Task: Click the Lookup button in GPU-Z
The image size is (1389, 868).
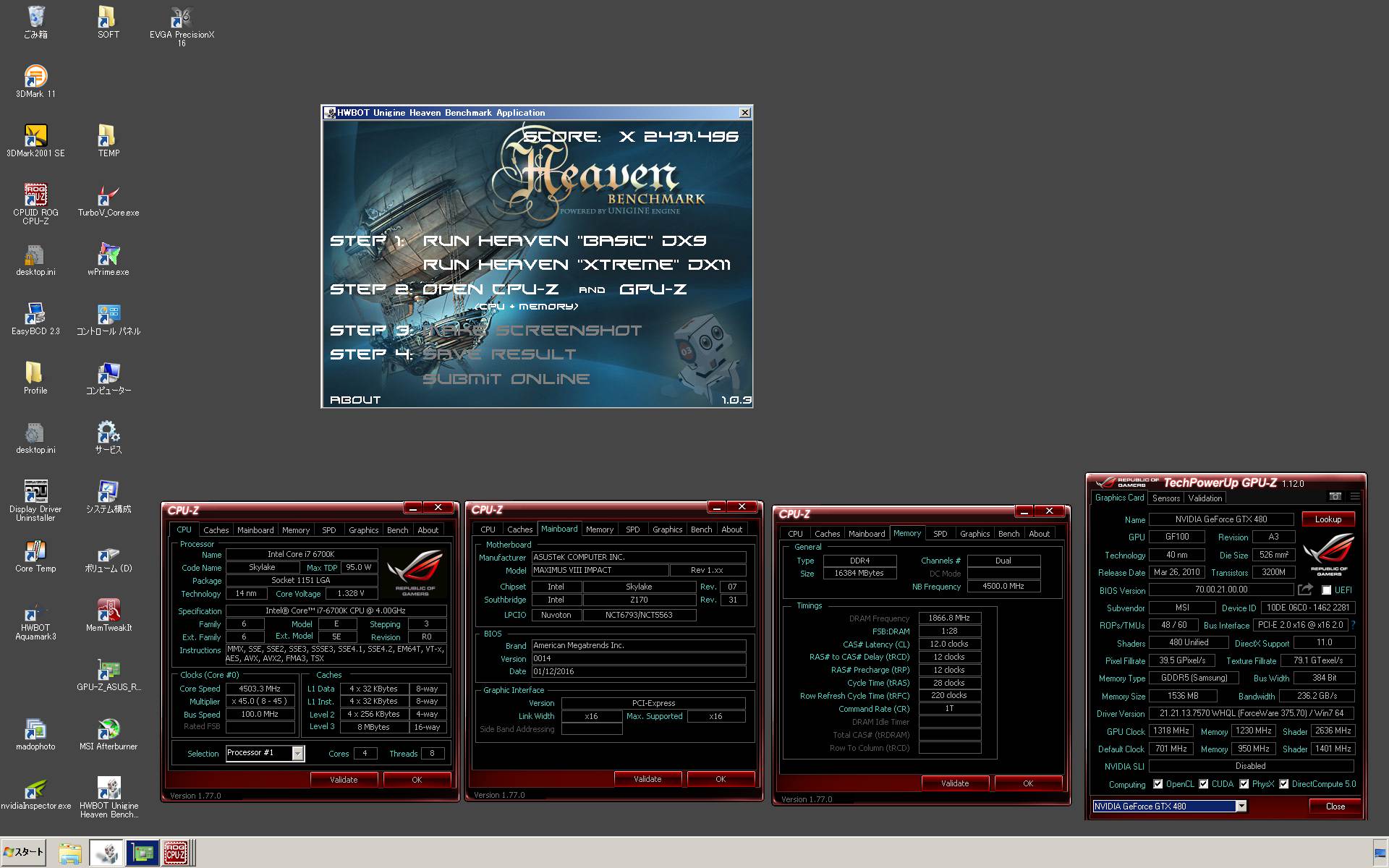Action: click(1328, 519)
